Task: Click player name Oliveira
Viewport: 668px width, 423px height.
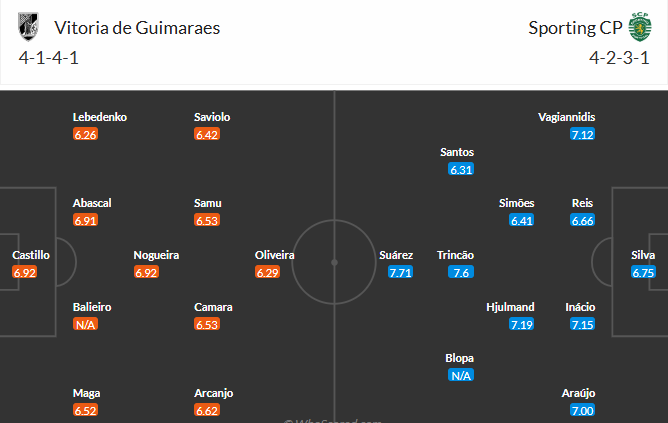Action: coord(275,255)
